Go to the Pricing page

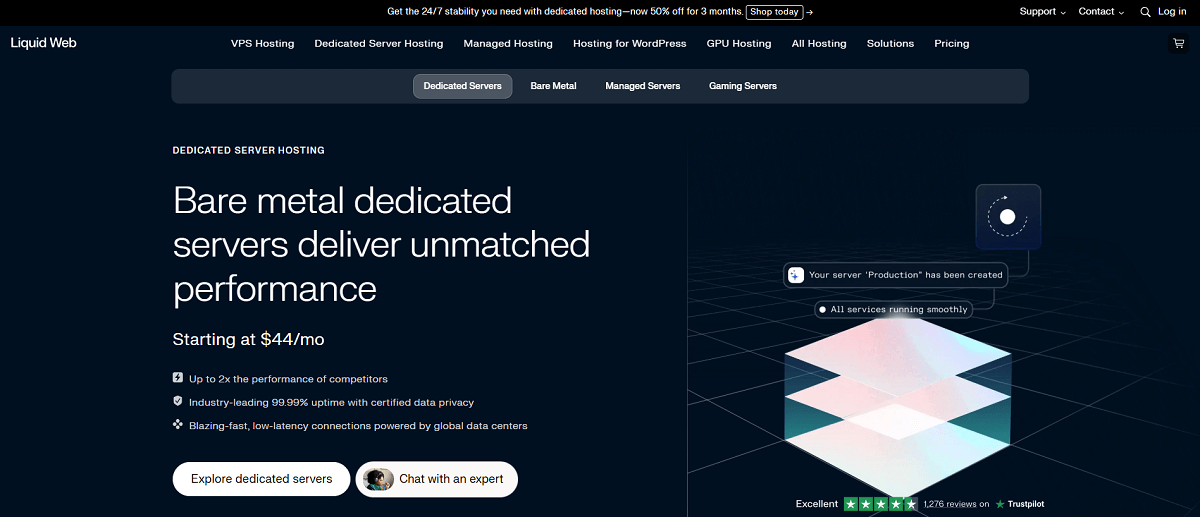(952, 44)
